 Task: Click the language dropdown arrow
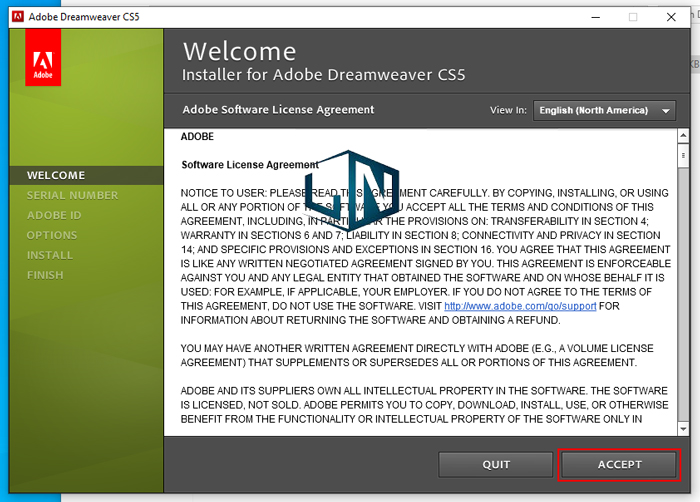tap(666, 111)
